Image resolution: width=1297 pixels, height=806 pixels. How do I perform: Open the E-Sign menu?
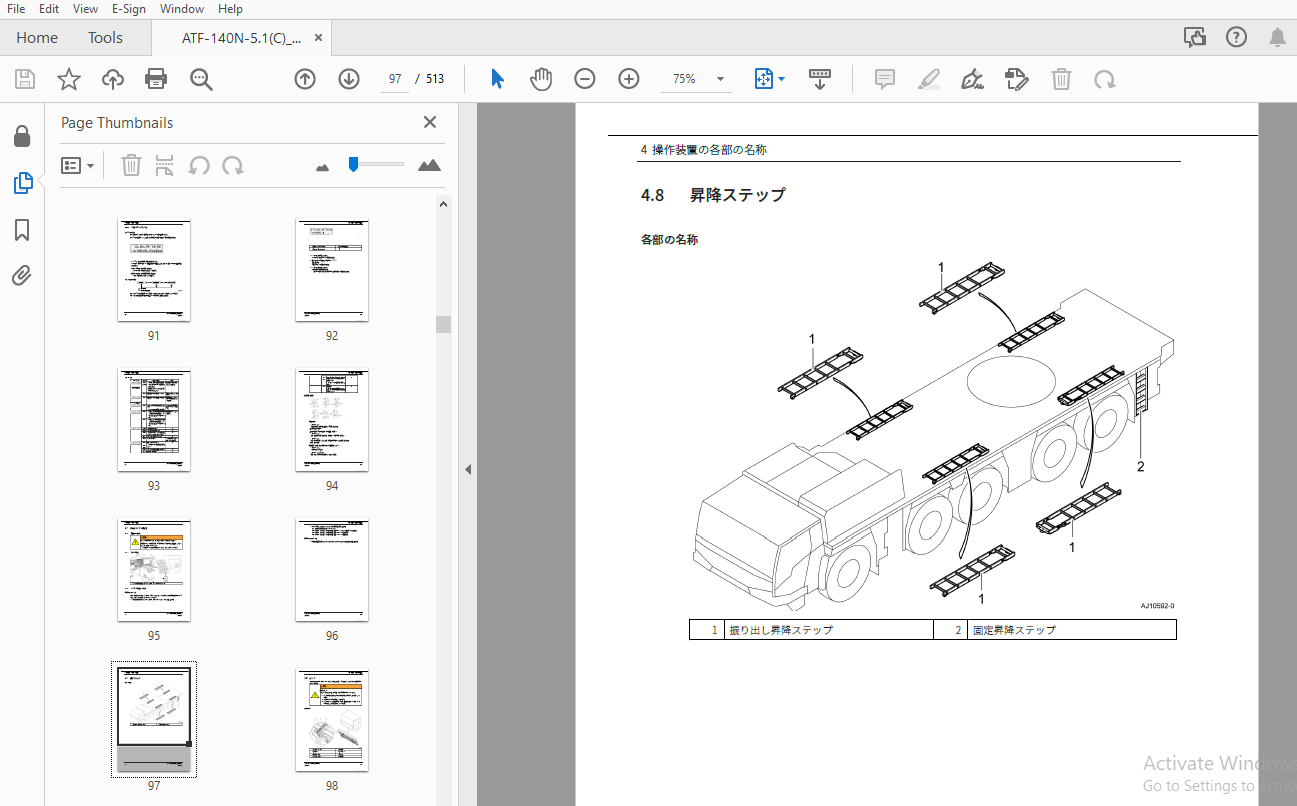click(129, 8)
